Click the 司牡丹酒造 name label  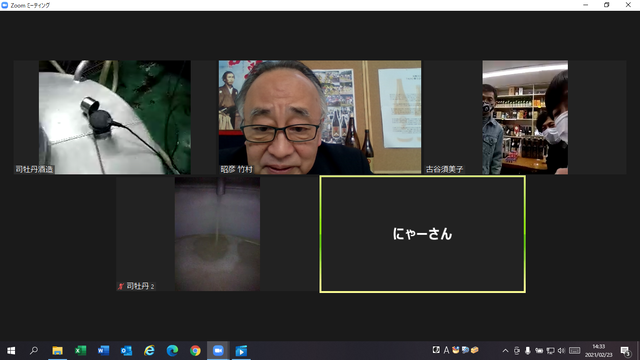[34, 169]
